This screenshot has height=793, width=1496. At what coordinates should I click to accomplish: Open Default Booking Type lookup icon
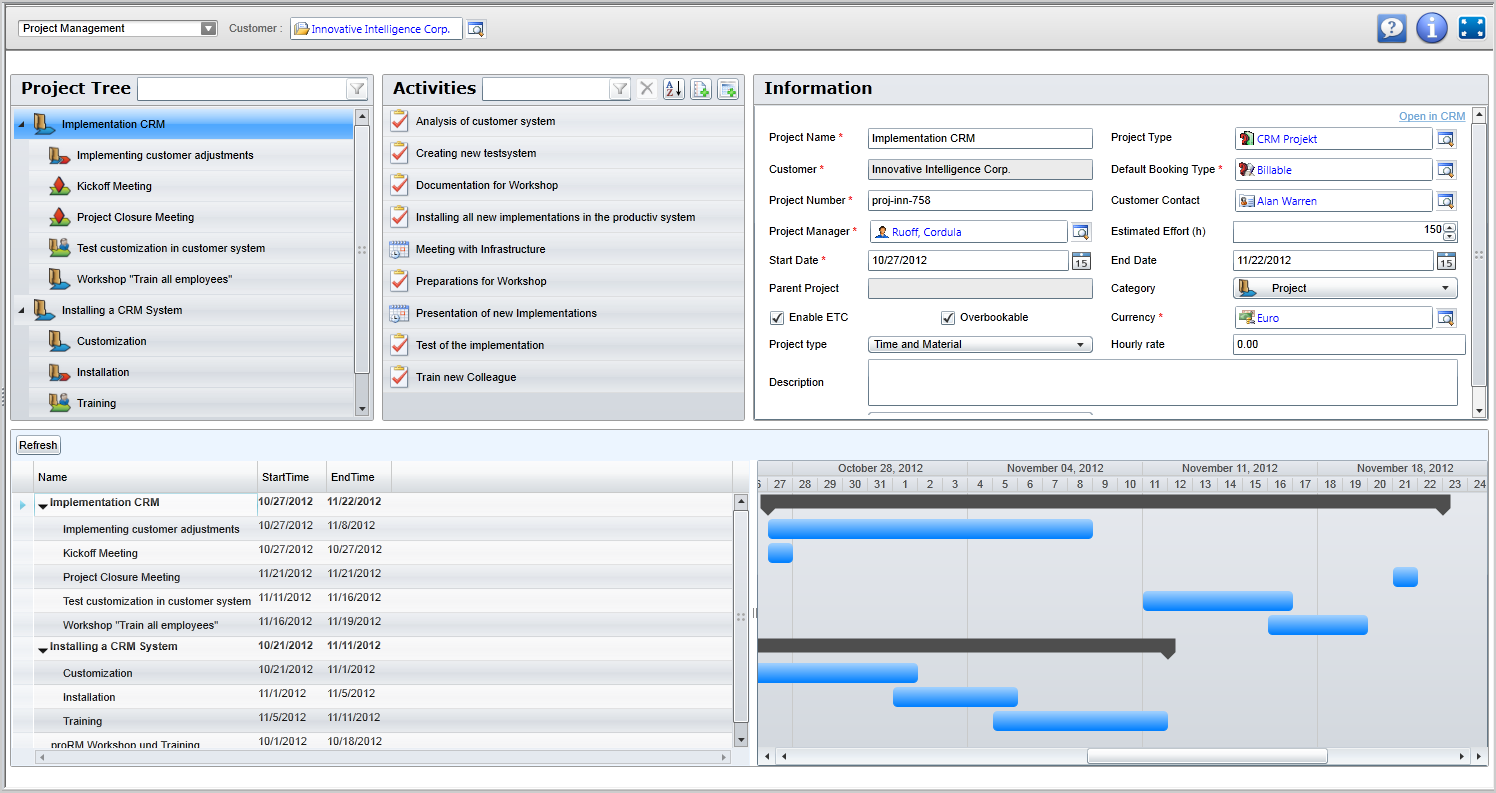[1447, 170]
